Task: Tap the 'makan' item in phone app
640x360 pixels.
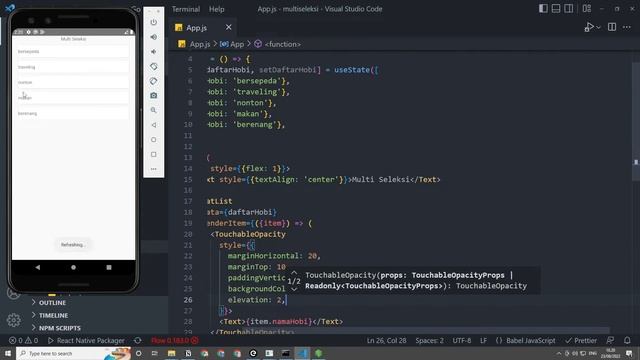Action: click(73, 98)
